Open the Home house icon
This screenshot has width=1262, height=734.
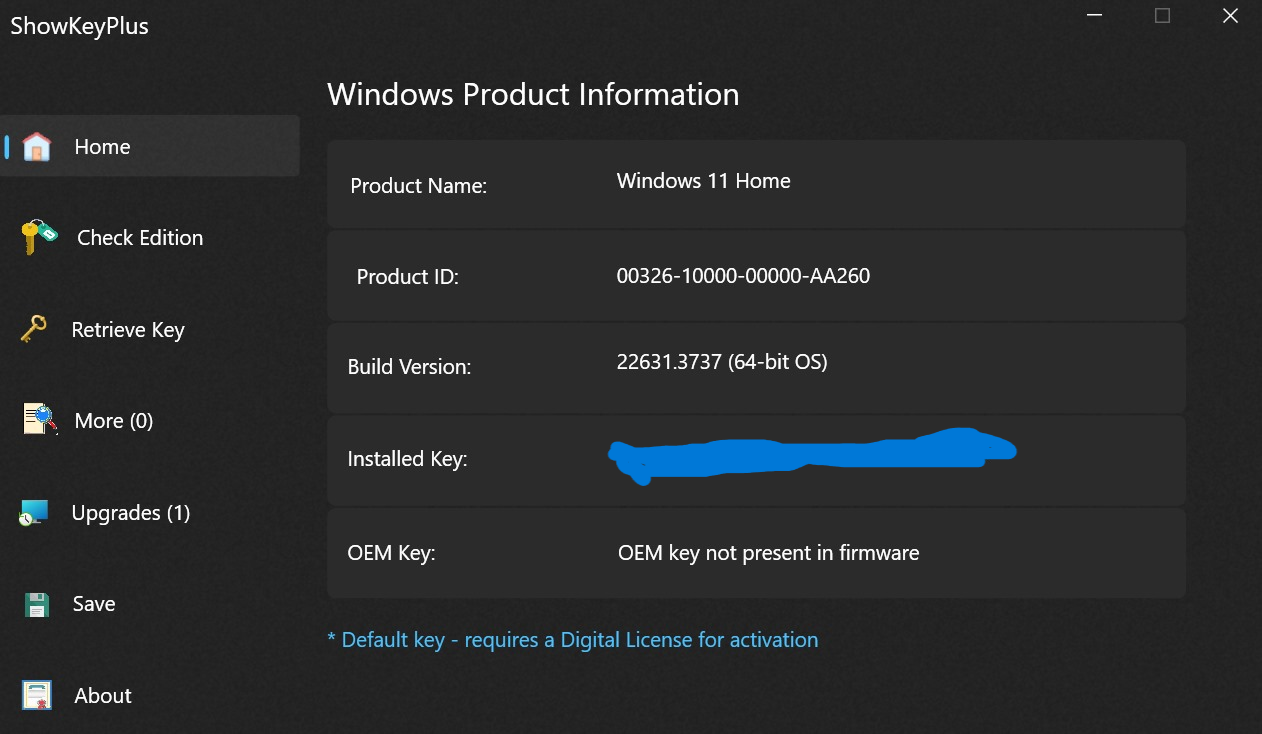(x=37, y=145)
